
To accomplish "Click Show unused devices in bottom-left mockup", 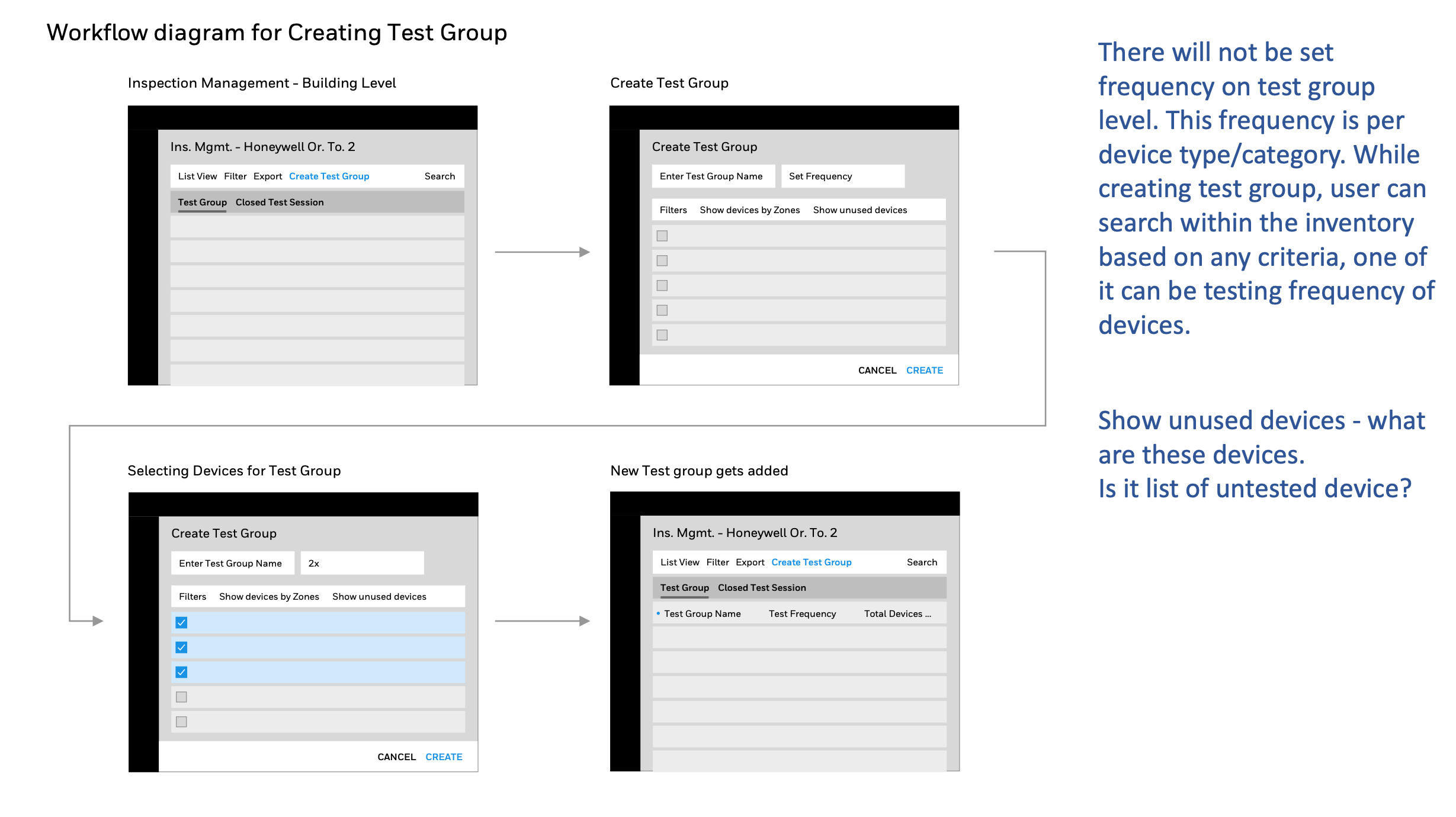I will click(x=379, y=597).
